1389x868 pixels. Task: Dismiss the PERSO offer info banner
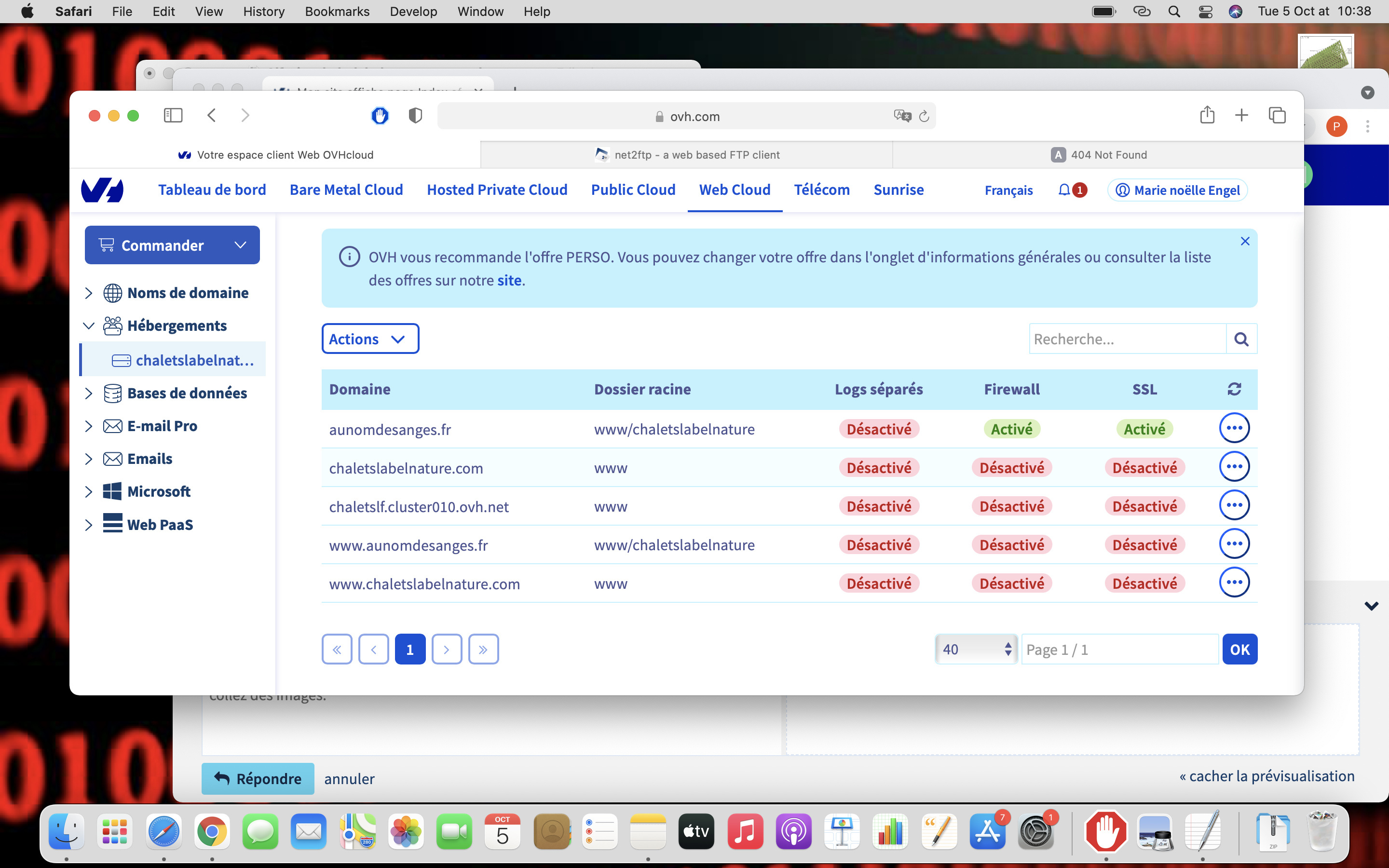(1245, 241)
